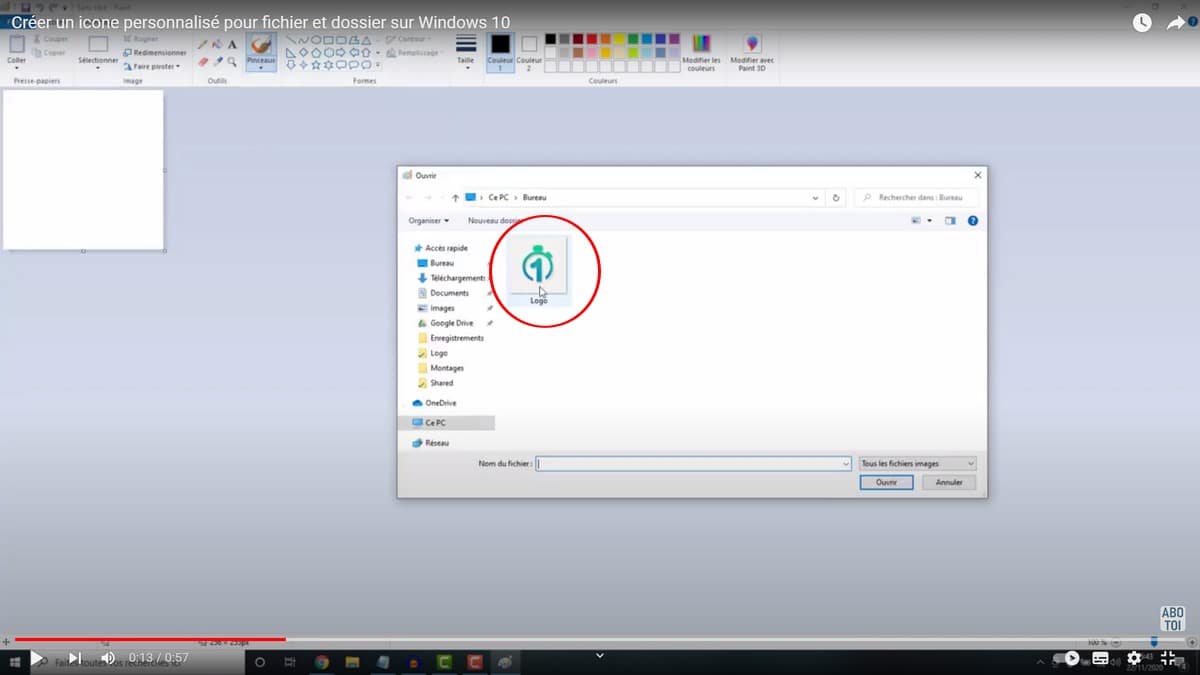Play the YouTube video

(x=37, y=658)
